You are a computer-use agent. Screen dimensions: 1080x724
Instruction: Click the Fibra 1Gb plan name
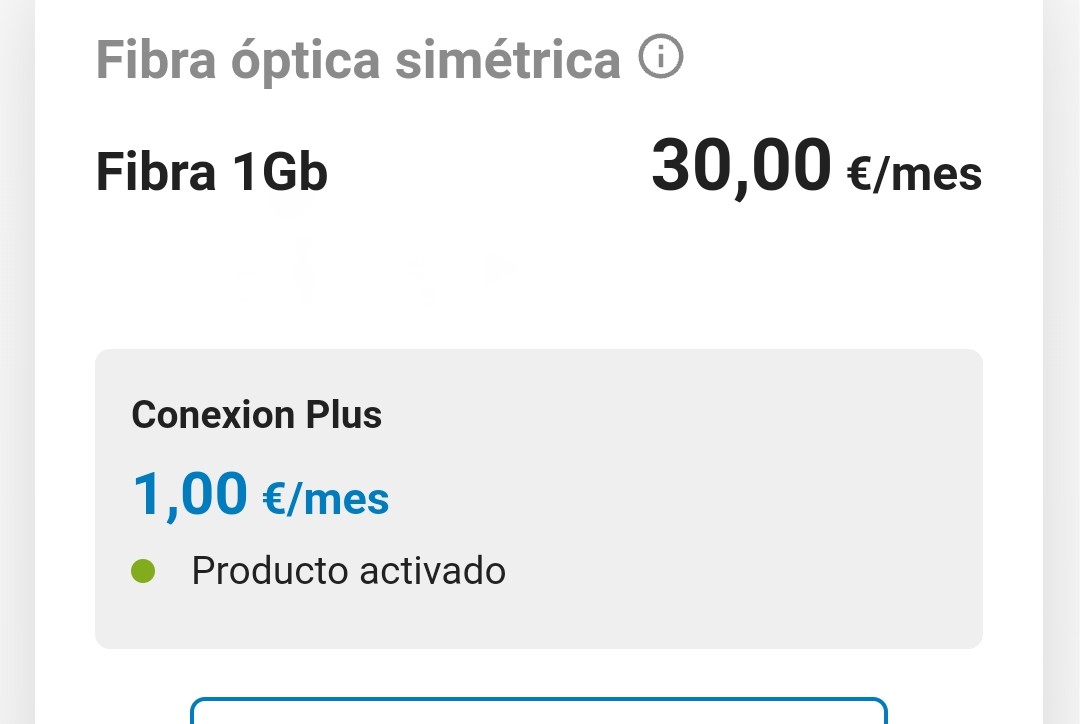pyautogui.click(x=211, y=172)
